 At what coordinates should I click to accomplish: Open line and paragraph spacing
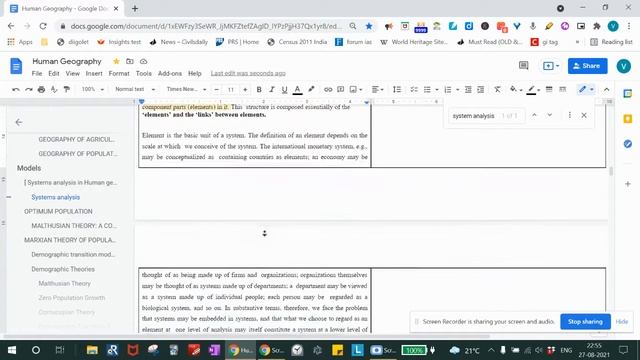click(x=397, y=89)
